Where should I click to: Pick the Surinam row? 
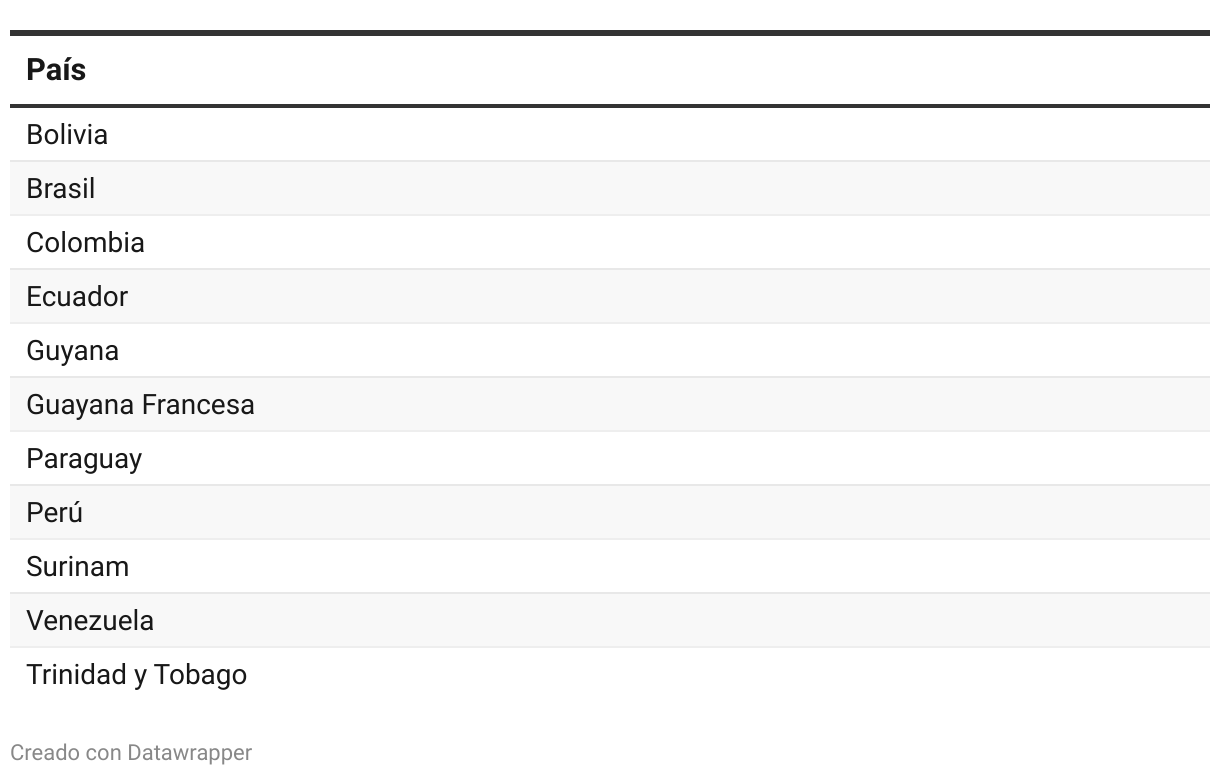[x=77, y=566]
